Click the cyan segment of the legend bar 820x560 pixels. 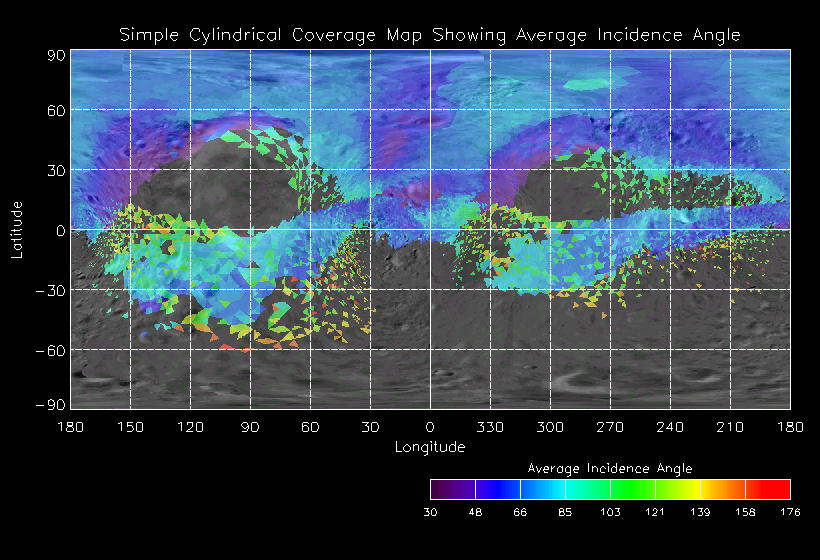click(x=588, y=489)
